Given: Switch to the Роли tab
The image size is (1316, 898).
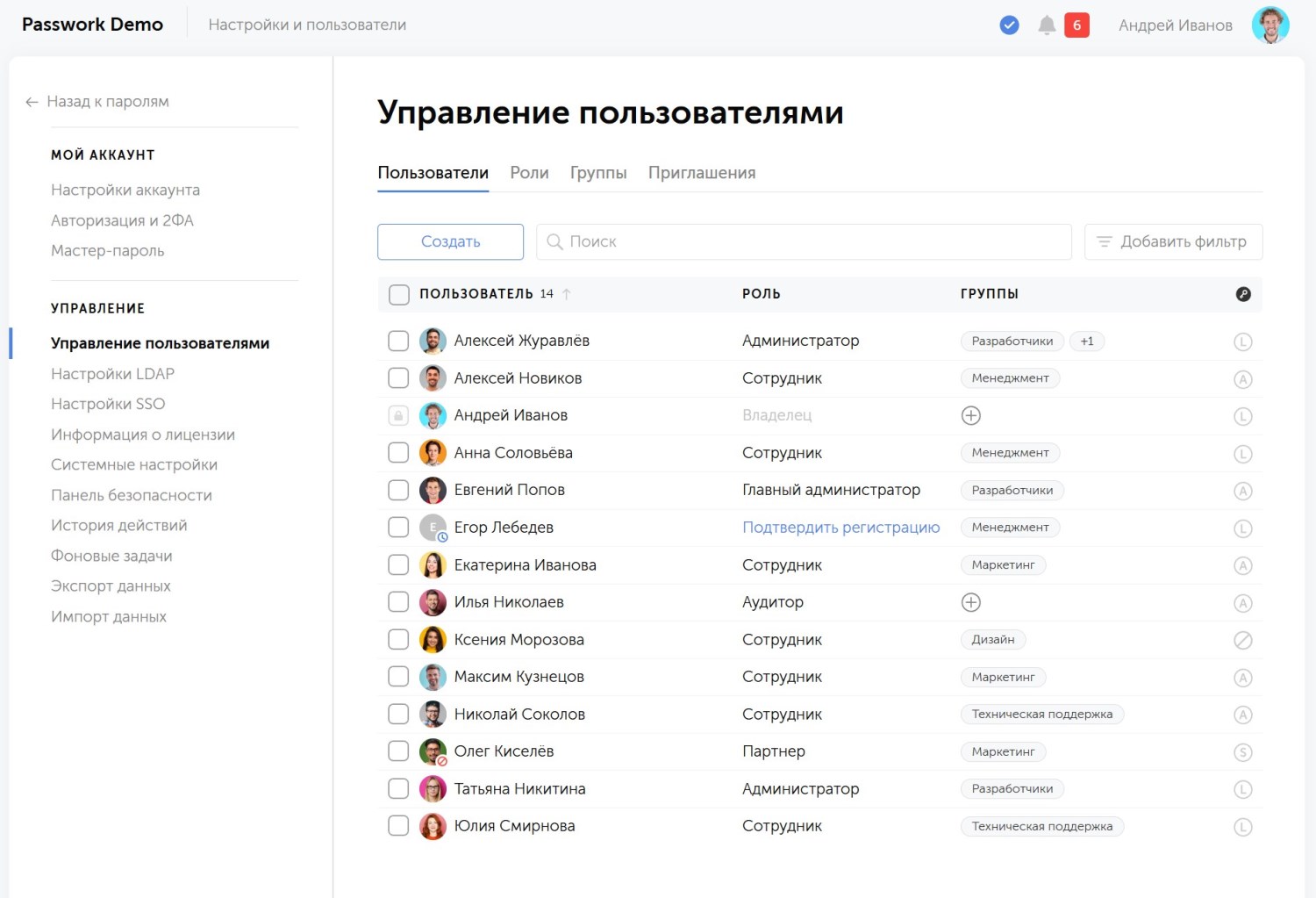Looking at the screenshot, I should pos(529,173).
